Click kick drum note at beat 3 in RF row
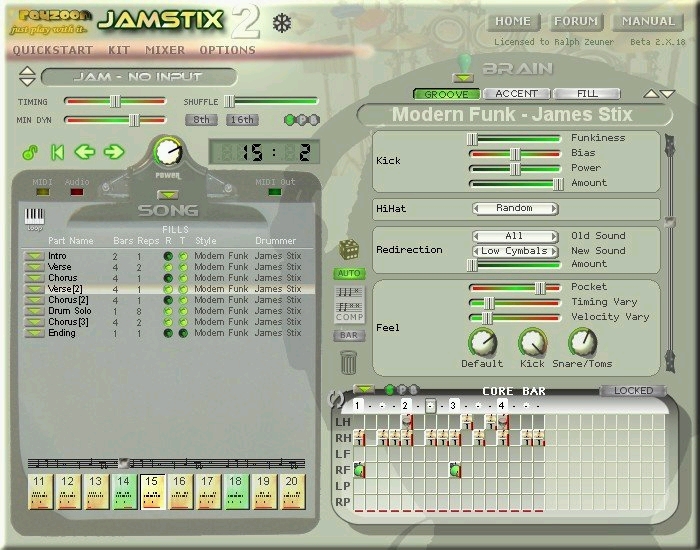 [x=455, y=470]
